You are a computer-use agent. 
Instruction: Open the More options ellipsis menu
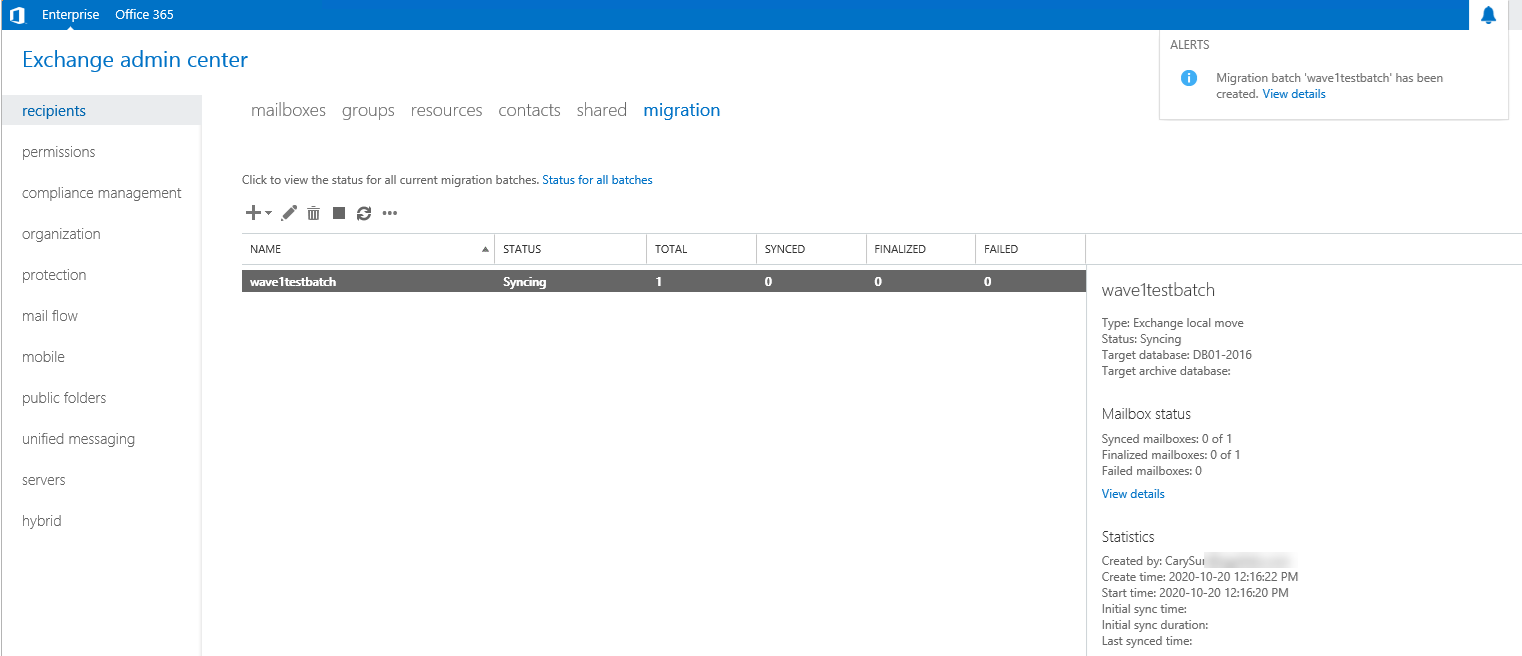pyautogui.click(x=390, y=213)
